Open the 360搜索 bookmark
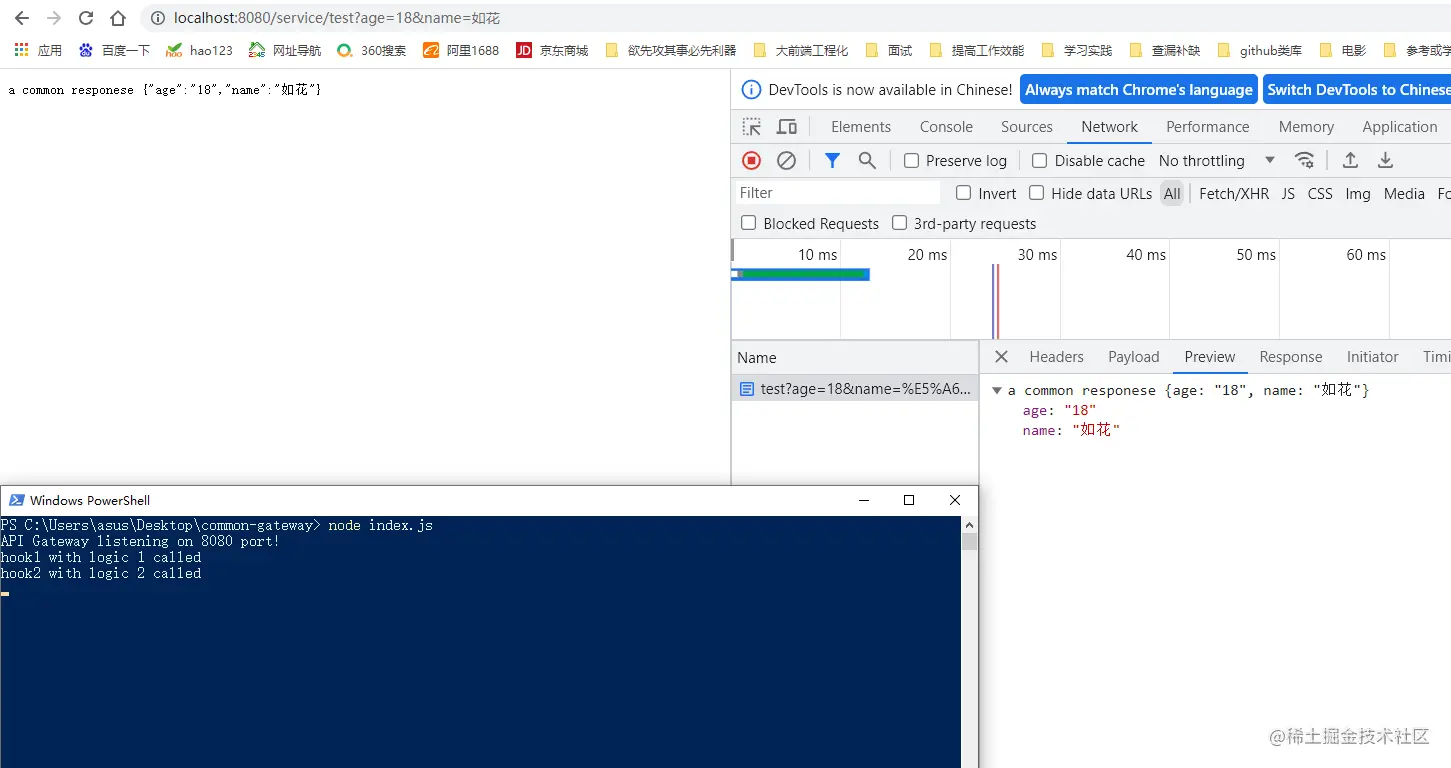This screenshot has height=768, width=1451. [371, 50]
